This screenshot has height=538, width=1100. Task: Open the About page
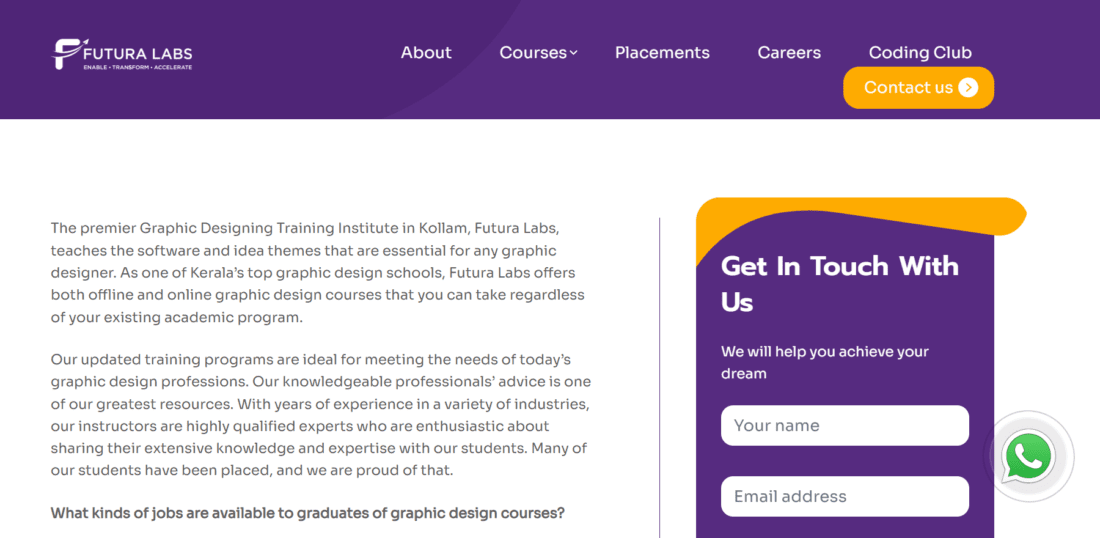pos(426,53)
